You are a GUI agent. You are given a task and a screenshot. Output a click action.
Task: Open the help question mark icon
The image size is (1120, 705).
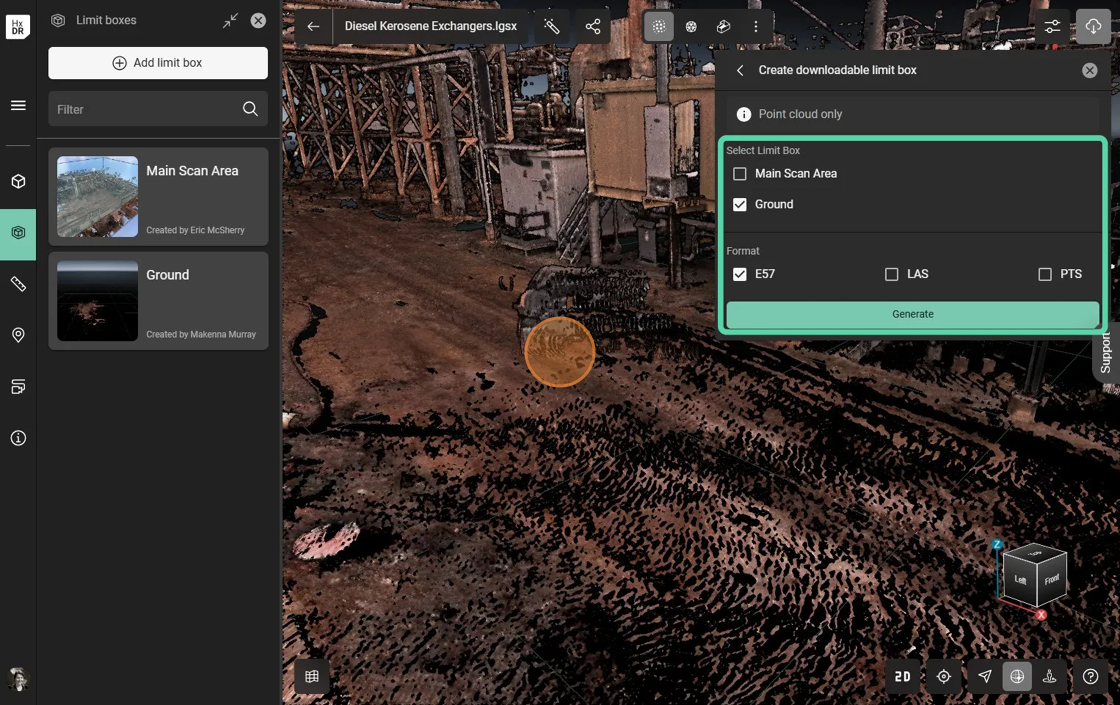tap(1091, 677)
